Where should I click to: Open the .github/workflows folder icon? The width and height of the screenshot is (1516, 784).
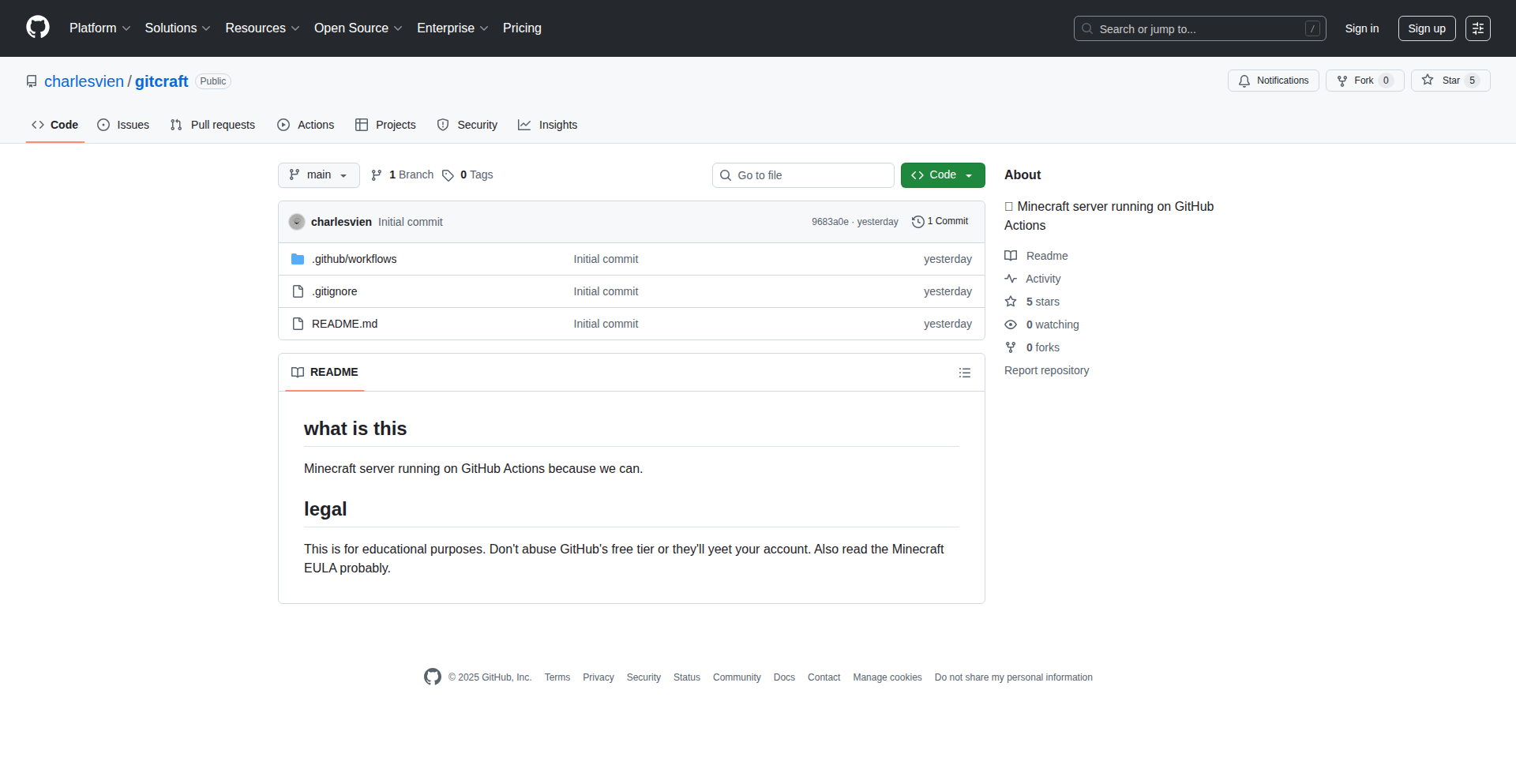pos(298,258)
